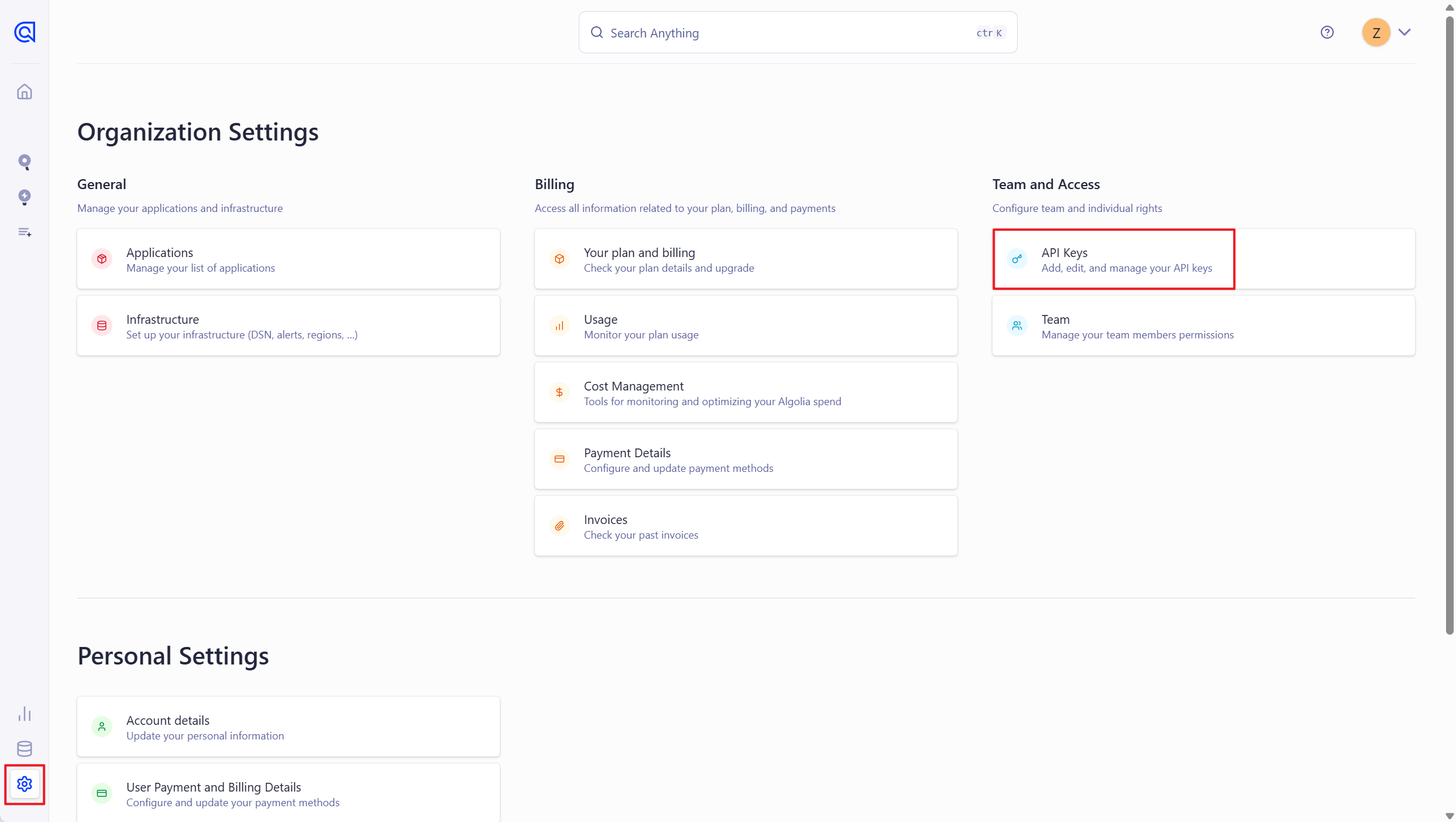Click the list-plus icon in sidebar

pyautogui.click(x=25, y=232)
